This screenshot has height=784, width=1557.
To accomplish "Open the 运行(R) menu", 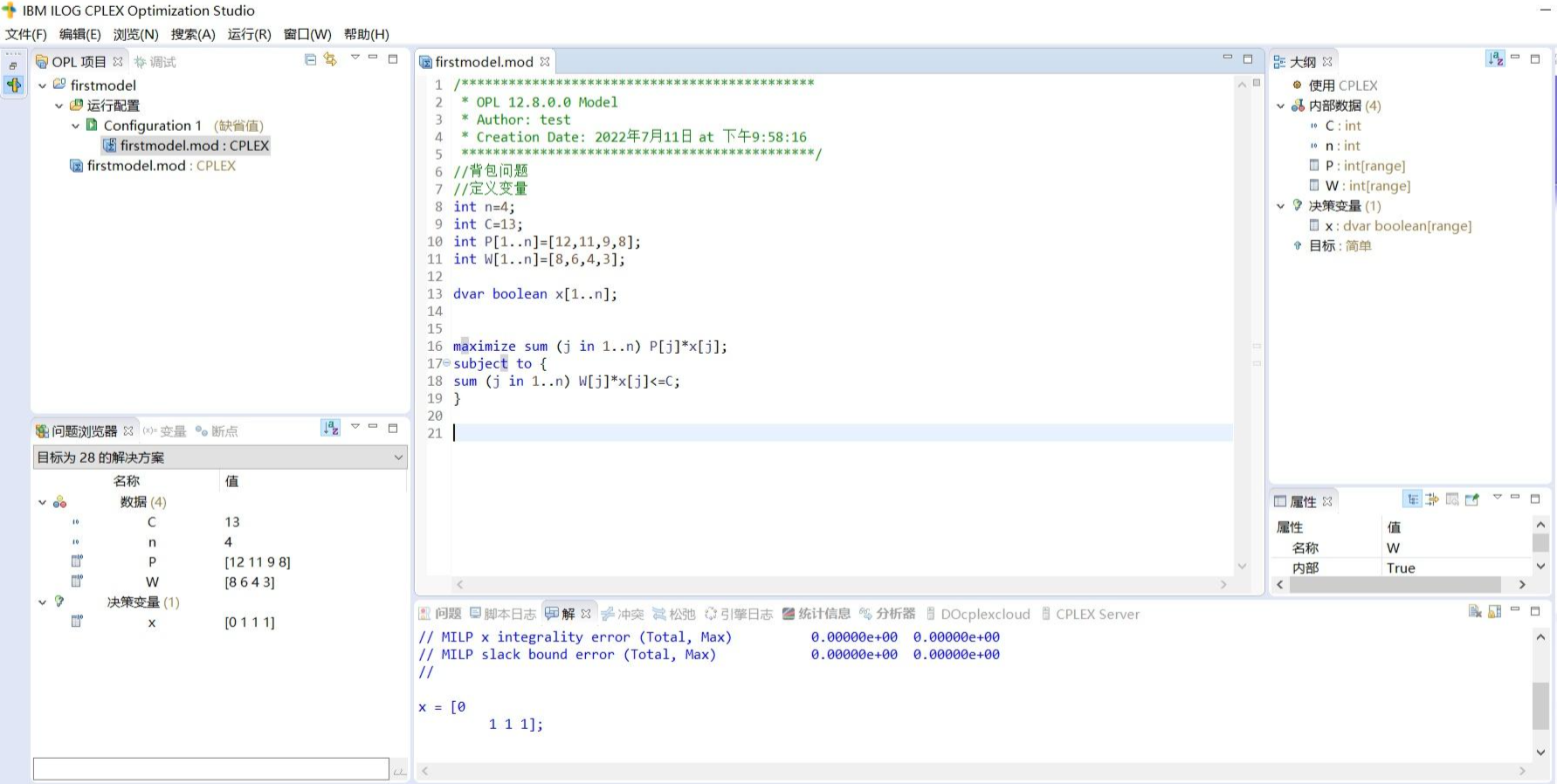I will [x=250, y=34].
